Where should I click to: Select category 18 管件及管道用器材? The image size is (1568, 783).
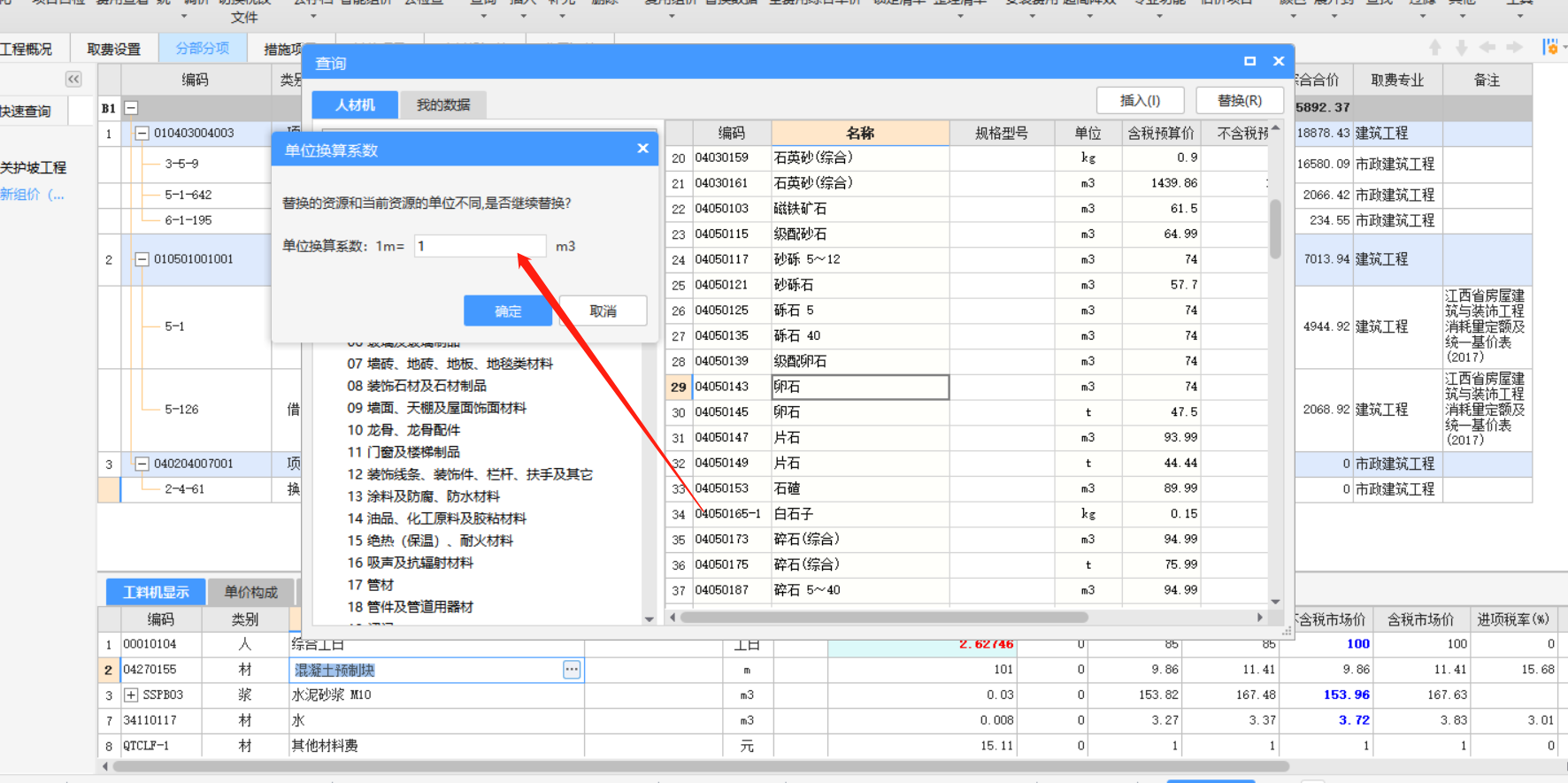[410, 607]
